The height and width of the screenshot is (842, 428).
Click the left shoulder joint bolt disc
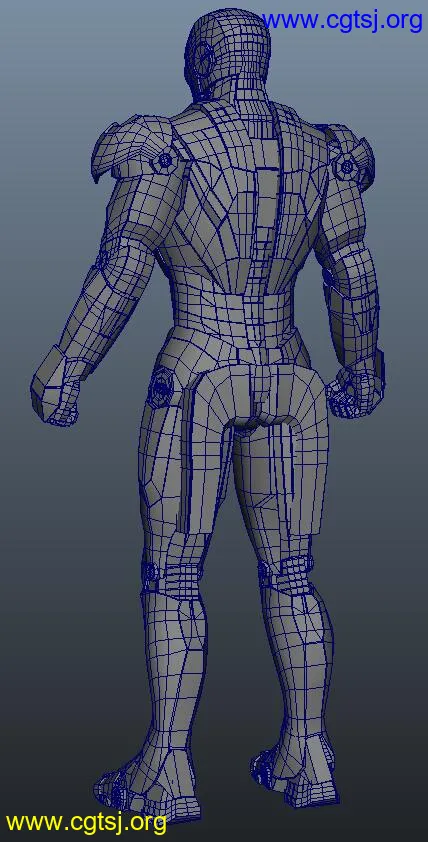point(165,159)
